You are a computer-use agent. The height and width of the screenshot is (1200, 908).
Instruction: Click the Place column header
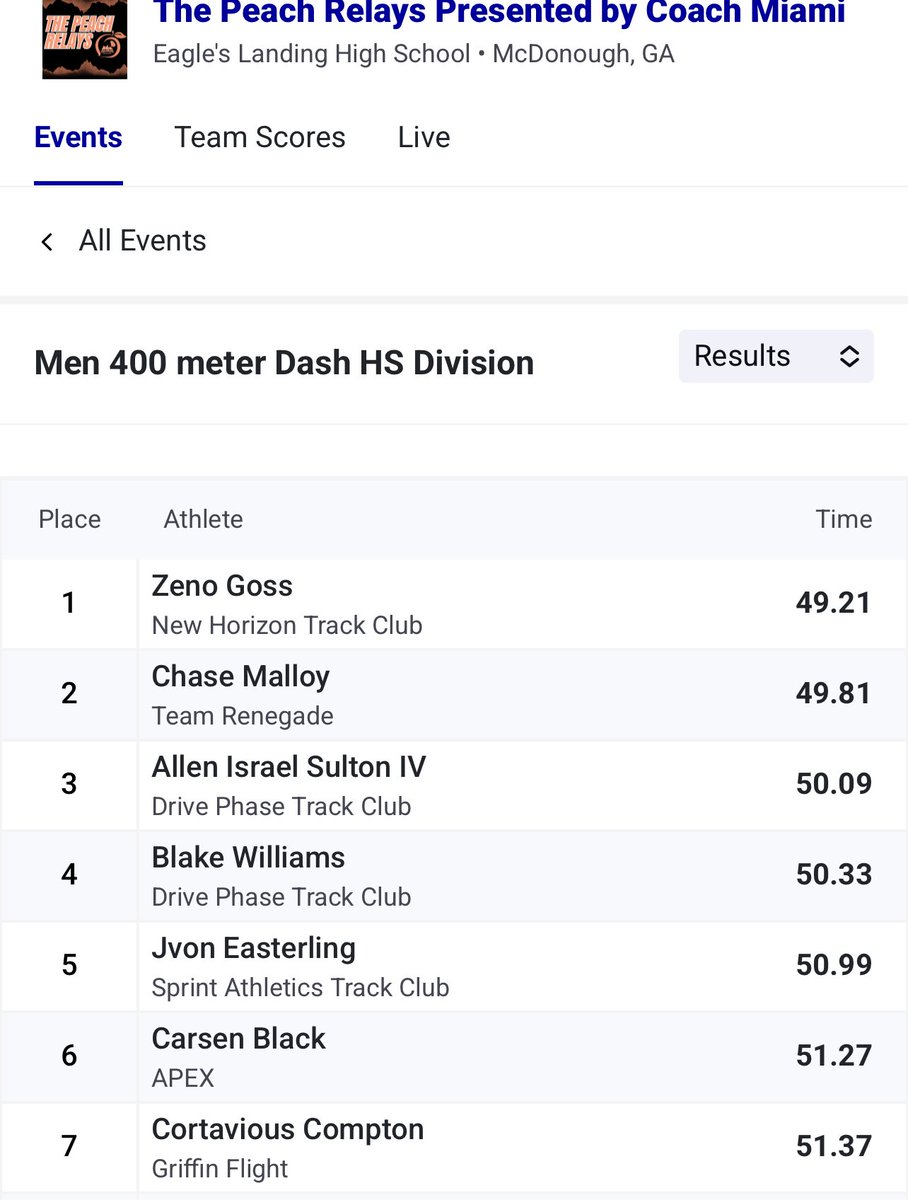click(x=69, y=519)
